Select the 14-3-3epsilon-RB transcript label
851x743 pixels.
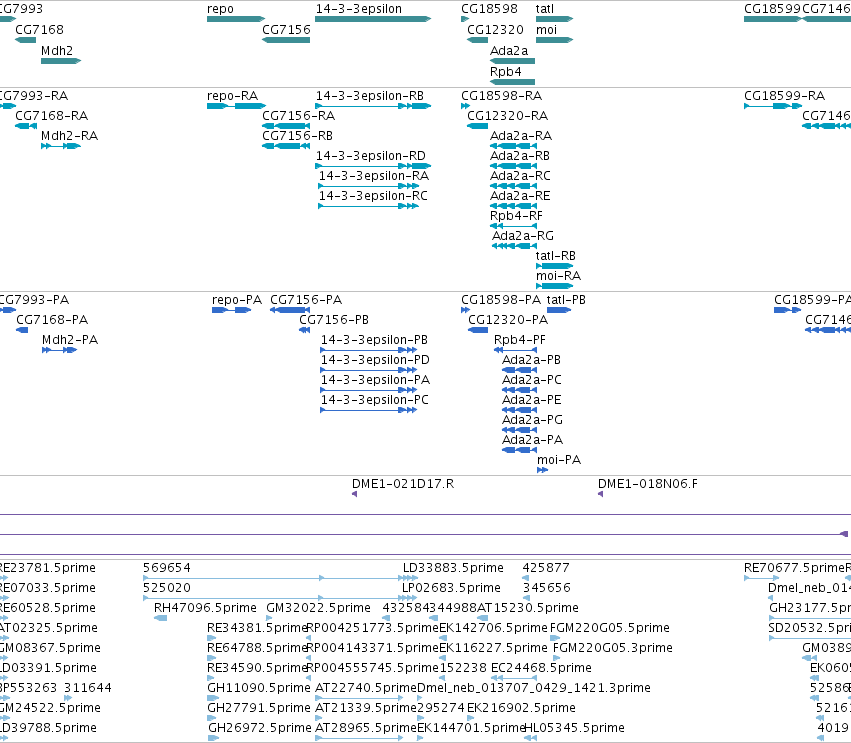[370, 96]
